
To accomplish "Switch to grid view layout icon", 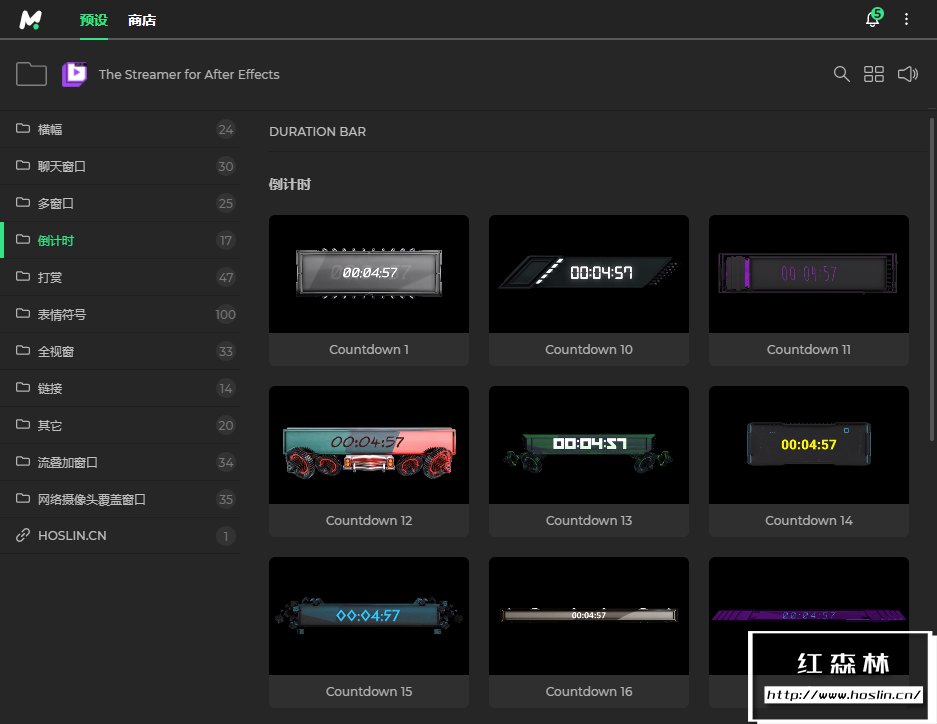I will pyautogui.click(x=874, y=74).
